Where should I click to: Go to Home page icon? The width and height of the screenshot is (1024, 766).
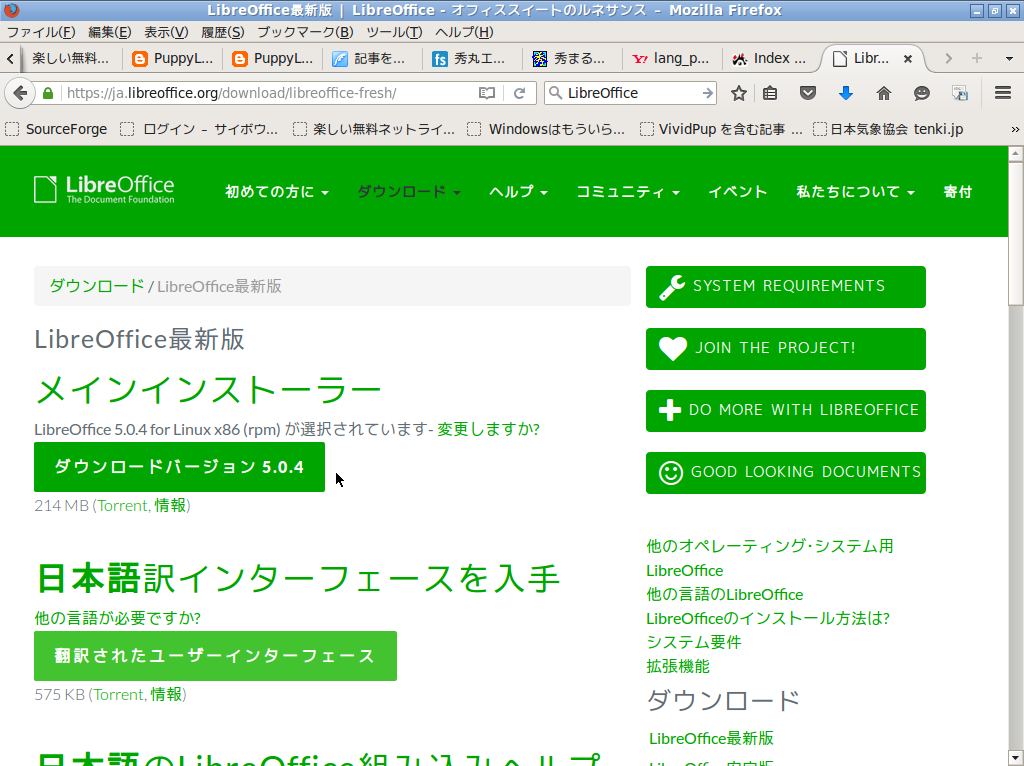pyautogui.click(x=884, y=93)
